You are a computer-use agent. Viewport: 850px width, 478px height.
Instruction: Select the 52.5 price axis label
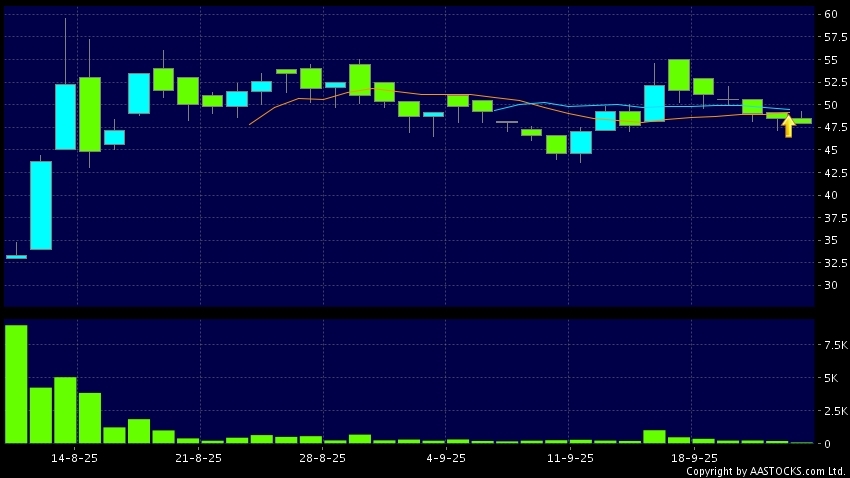pyautogui.click(x=835, y=82)
